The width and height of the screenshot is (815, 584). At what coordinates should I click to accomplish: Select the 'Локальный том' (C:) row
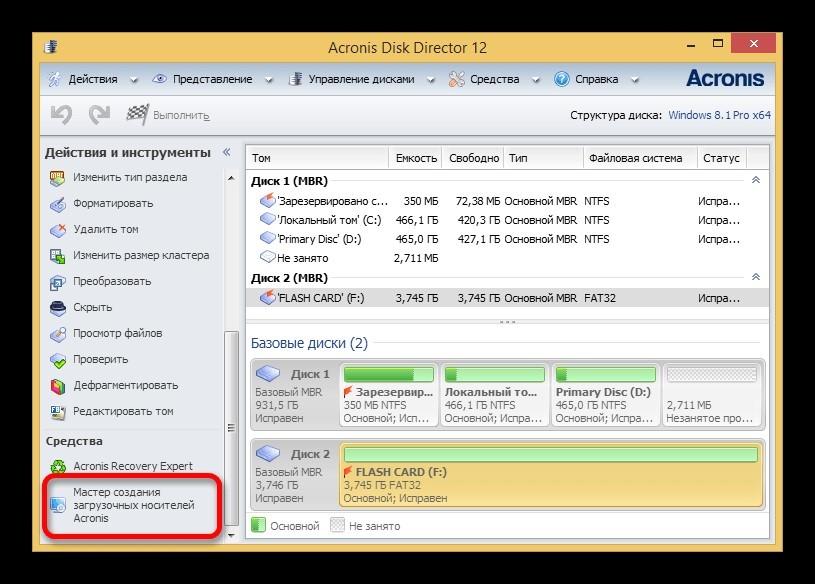pyautogui.click(x=507, y=220)
